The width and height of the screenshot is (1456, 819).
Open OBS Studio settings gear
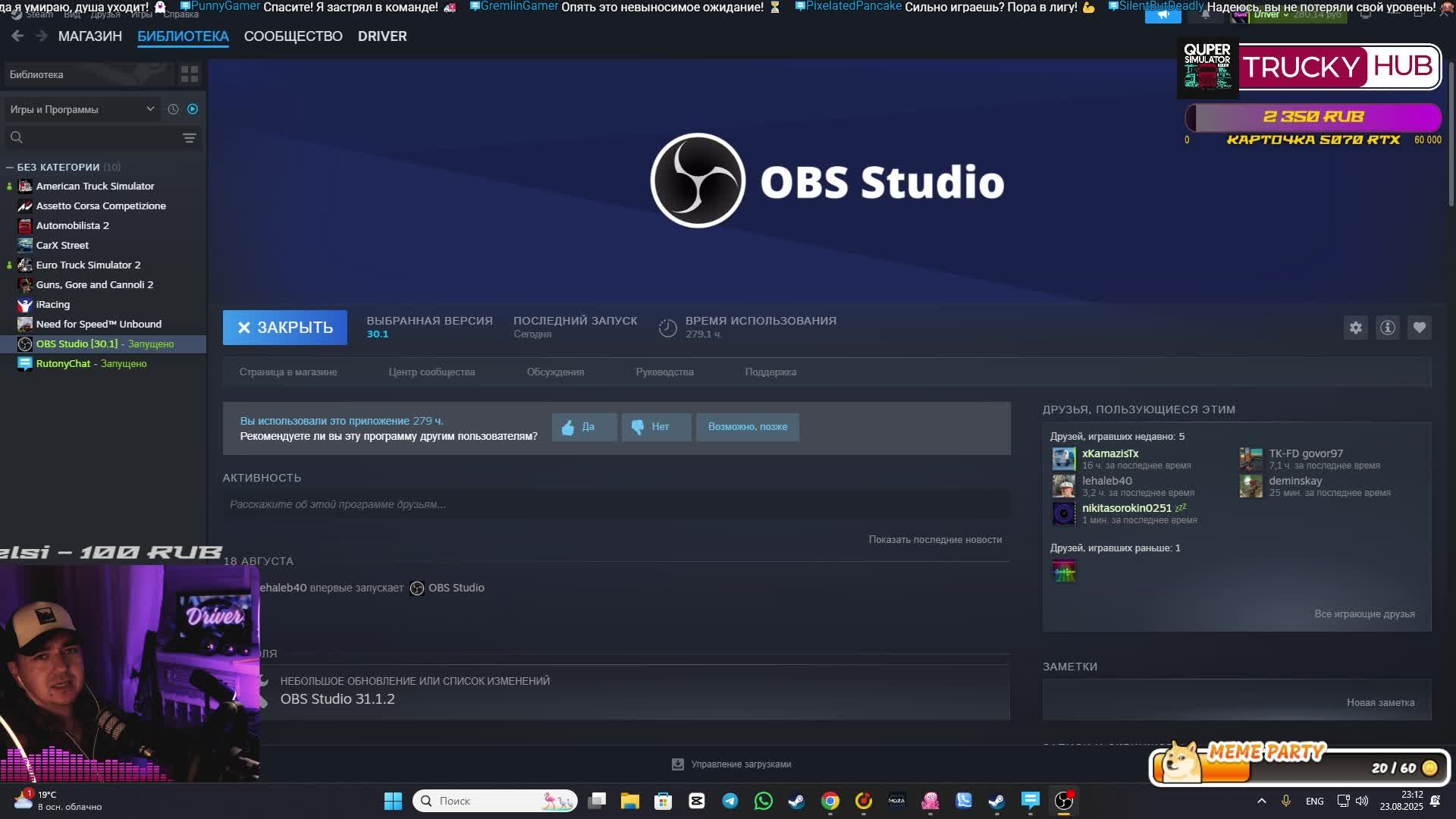1356,328
